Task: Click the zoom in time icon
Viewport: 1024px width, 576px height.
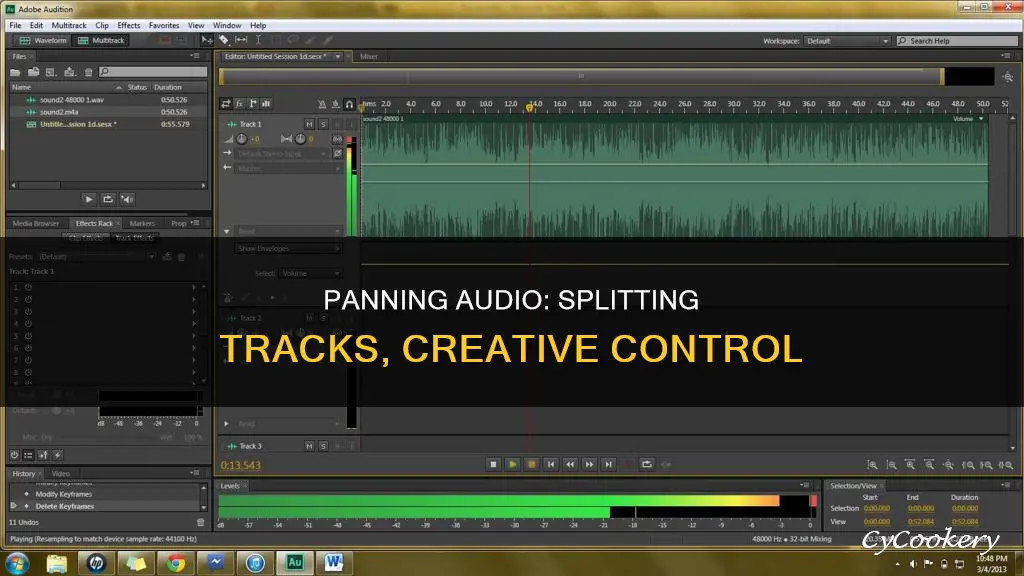Action: pyautogui.click(x=910, y=465)
